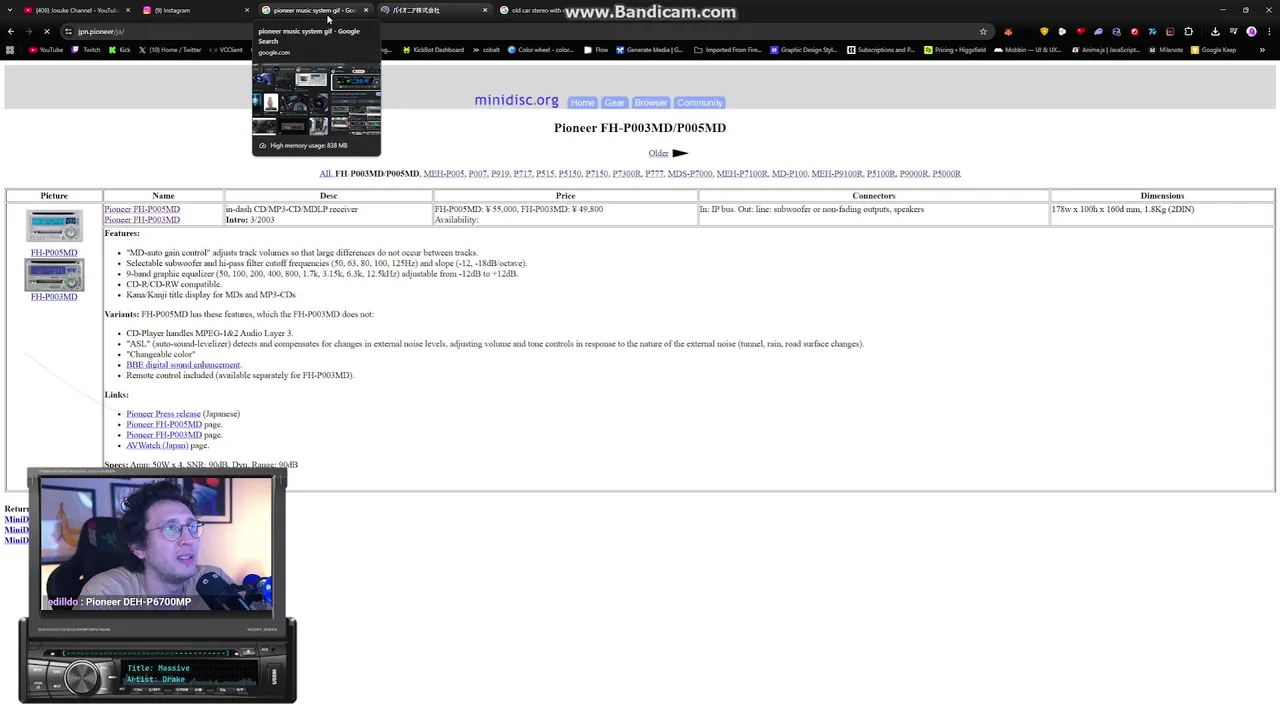The height and width of the screenshot is (720, 1280).
Task: Open the YouTube bookmark
Action: (46, 50)
